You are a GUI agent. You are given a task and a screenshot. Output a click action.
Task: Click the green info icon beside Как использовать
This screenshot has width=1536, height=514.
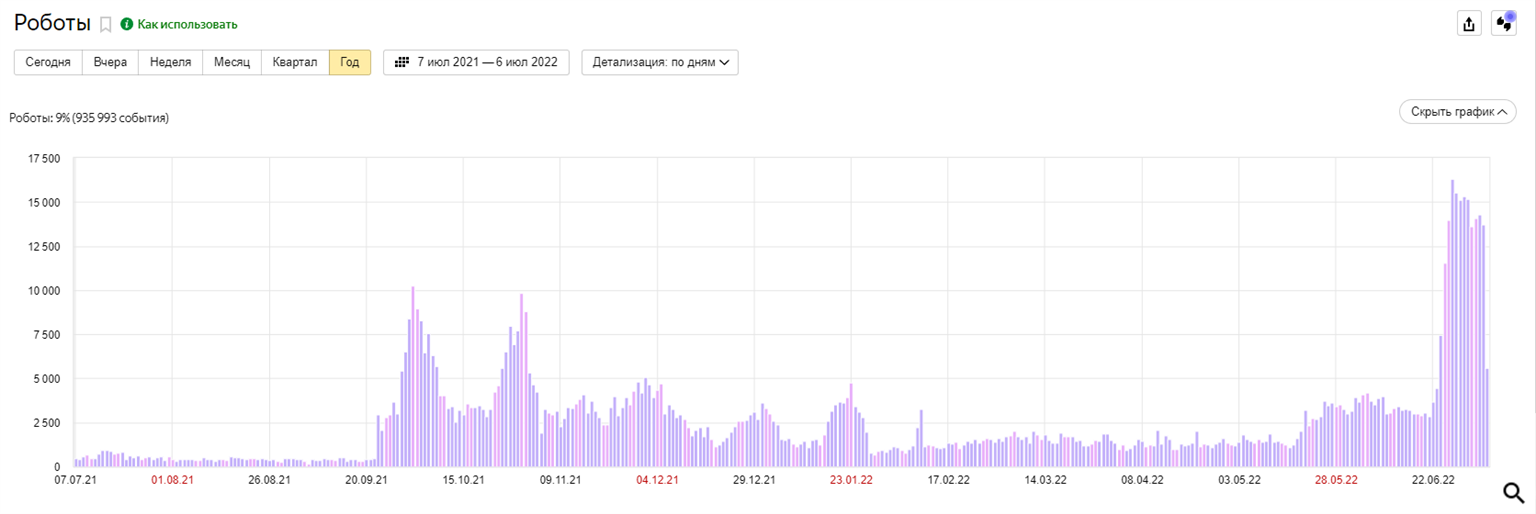[127, 24]
